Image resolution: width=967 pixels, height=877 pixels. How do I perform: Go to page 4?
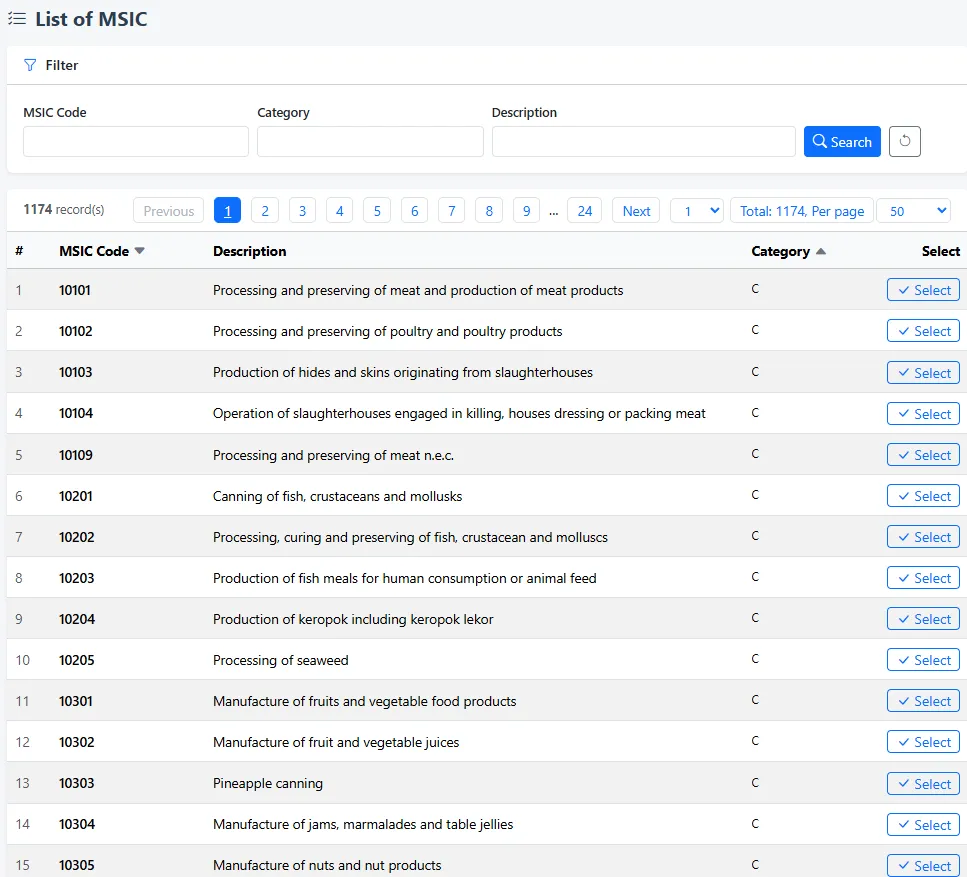tap(339, 210)
